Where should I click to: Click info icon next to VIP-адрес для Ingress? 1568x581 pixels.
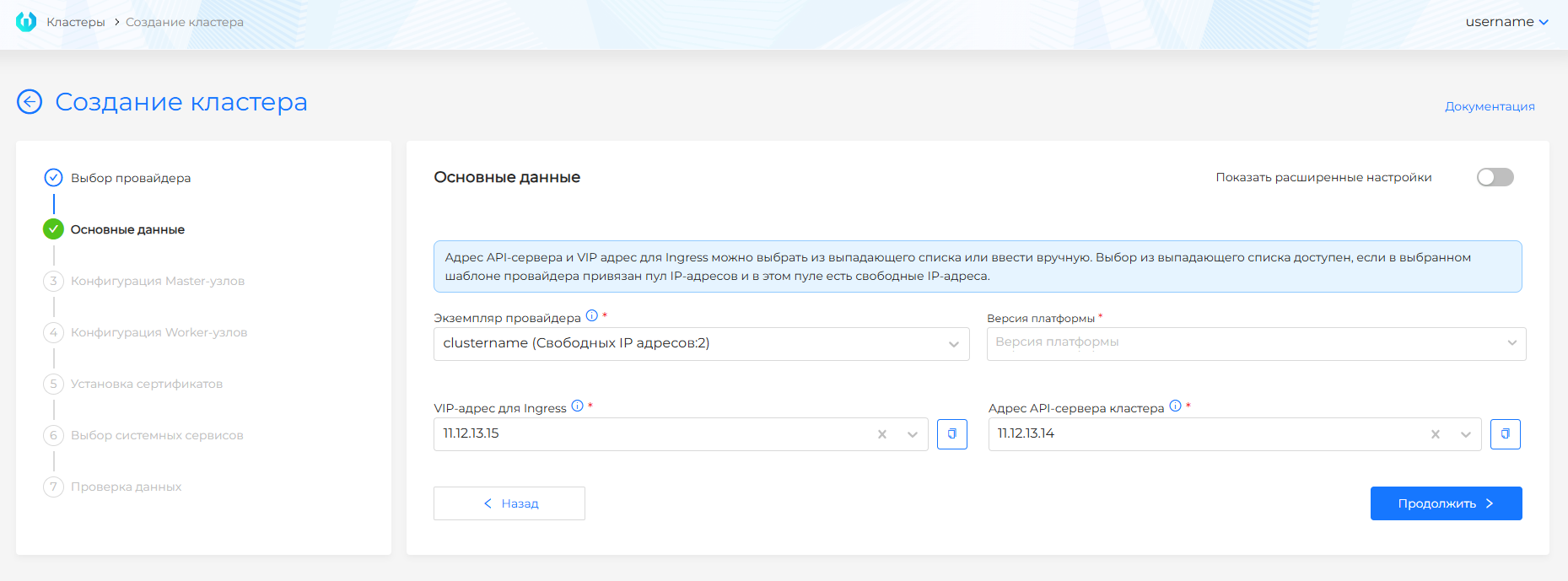coord(577,406)
